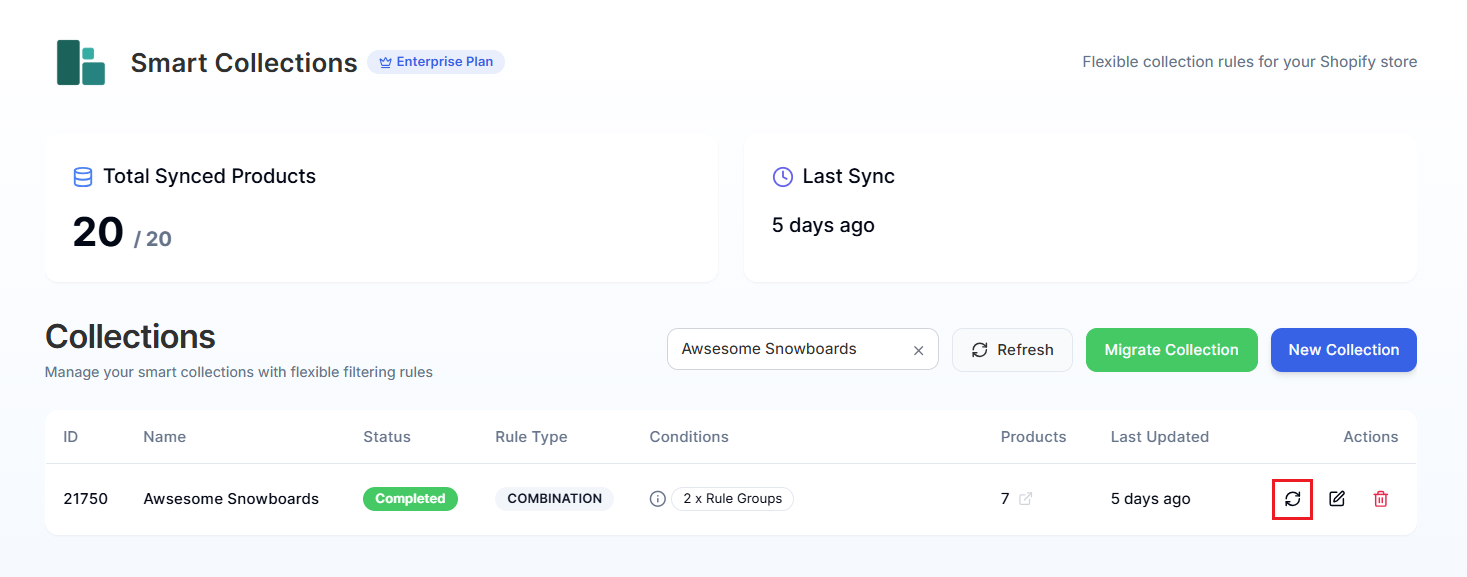Select the Enterprise Plan badge
Screen dimensions: 1467x577
[x=436, y=61]
